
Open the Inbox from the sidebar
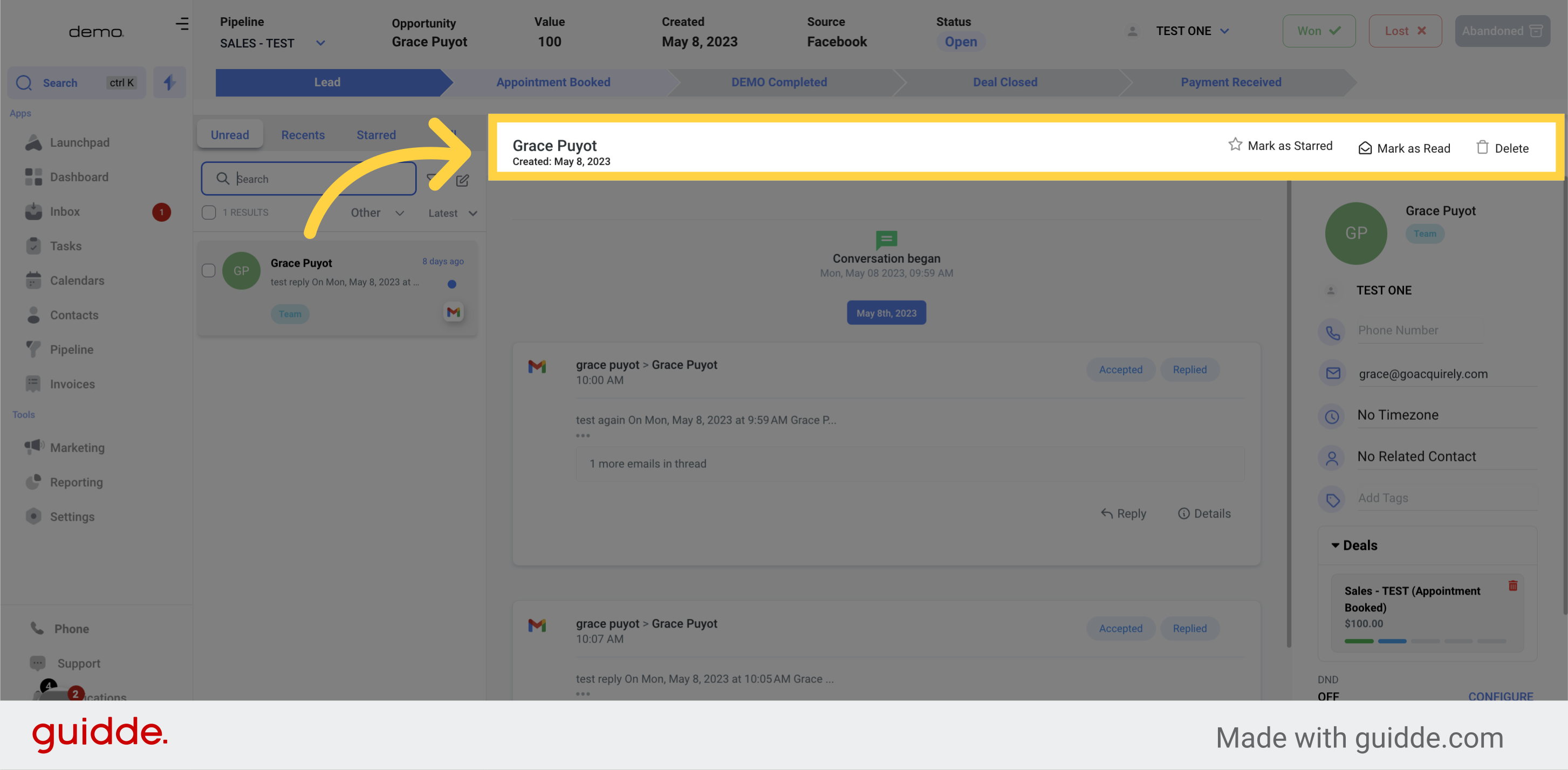tap(65, 211)
